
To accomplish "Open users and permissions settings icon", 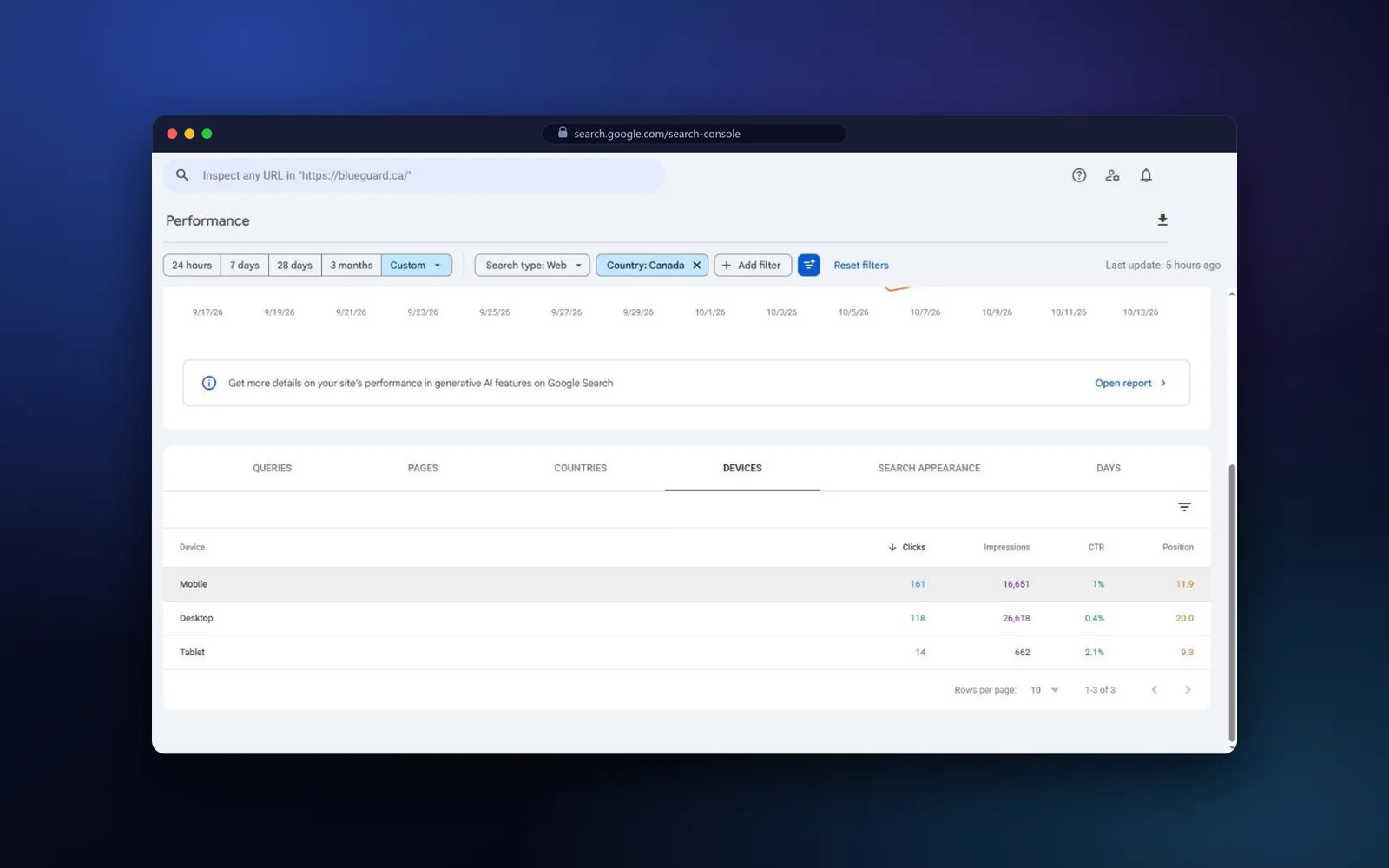I will tap(1112, 175).
